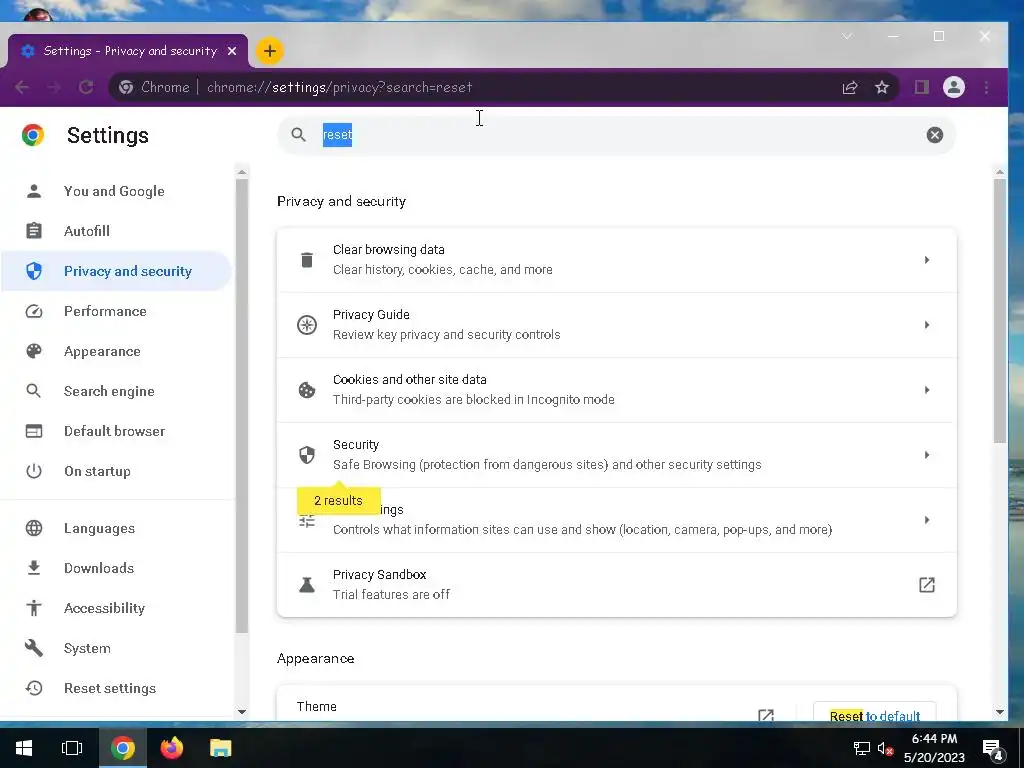Open Search engine settings

[116, 391]
